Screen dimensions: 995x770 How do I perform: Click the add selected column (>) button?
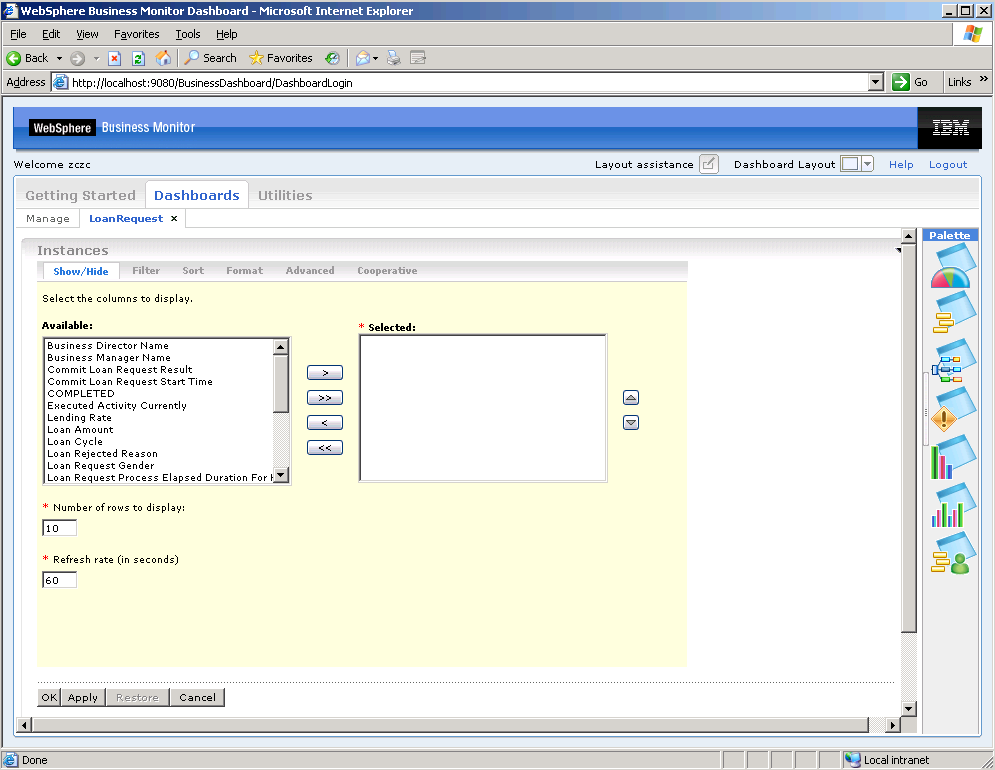point(325,373)
